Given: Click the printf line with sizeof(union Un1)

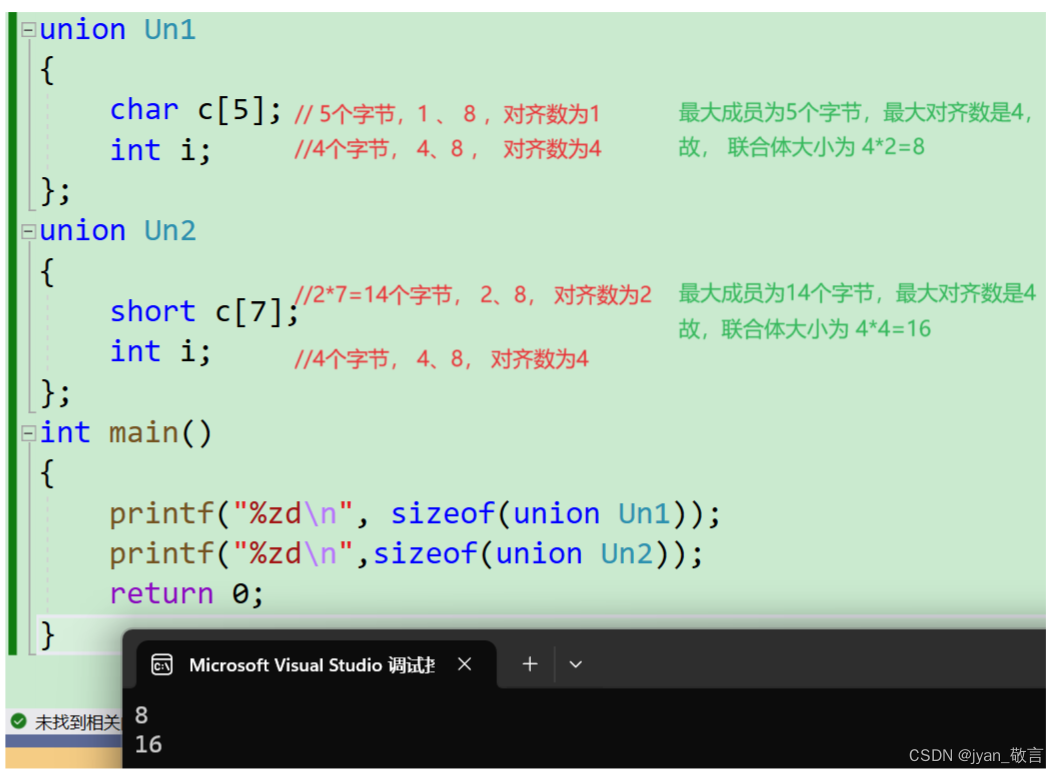Looking at the screenshot, I should 415,514.
